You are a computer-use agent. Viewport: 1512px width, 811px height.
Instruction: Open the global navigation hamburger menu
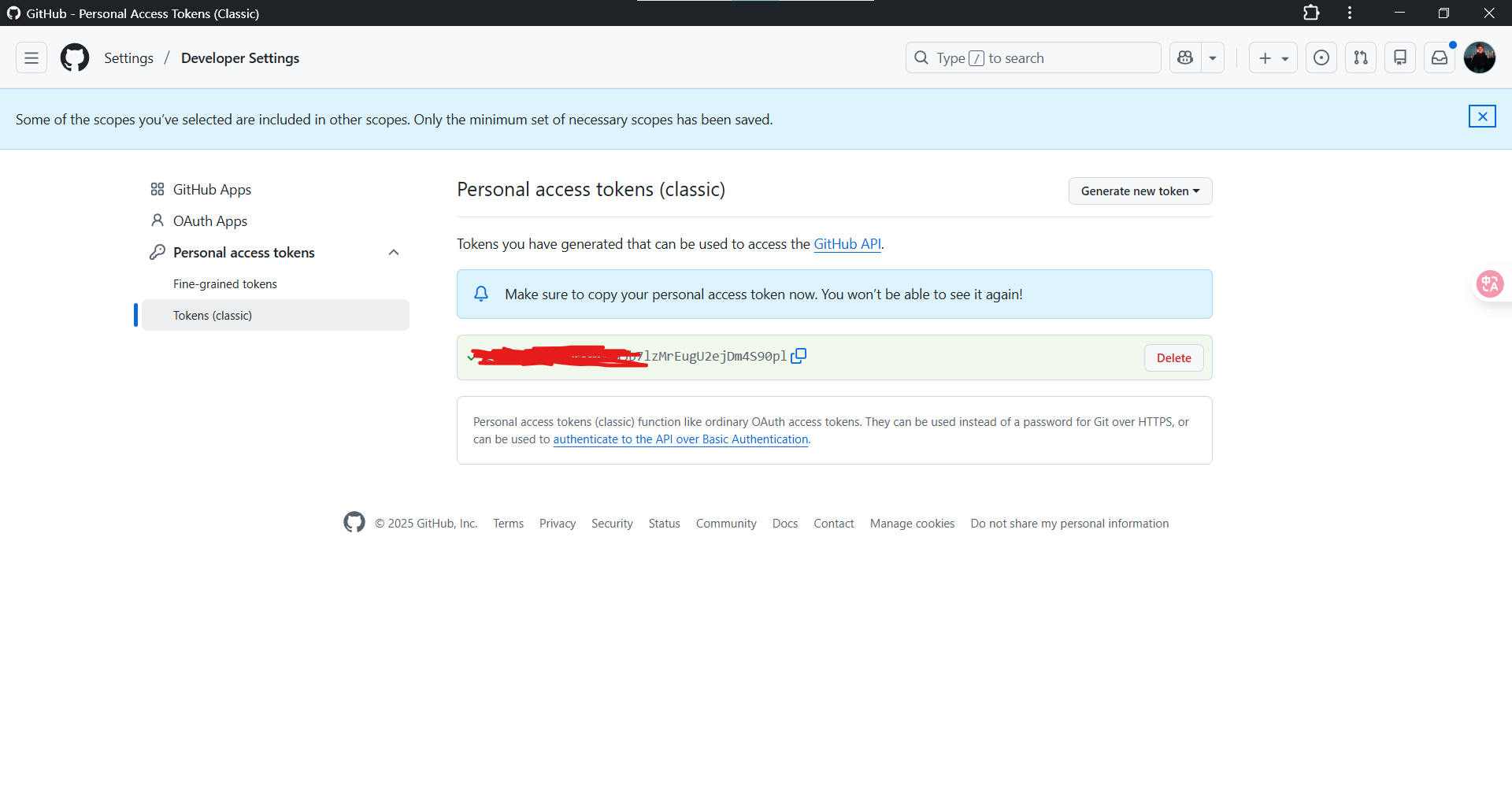(31, 57)
